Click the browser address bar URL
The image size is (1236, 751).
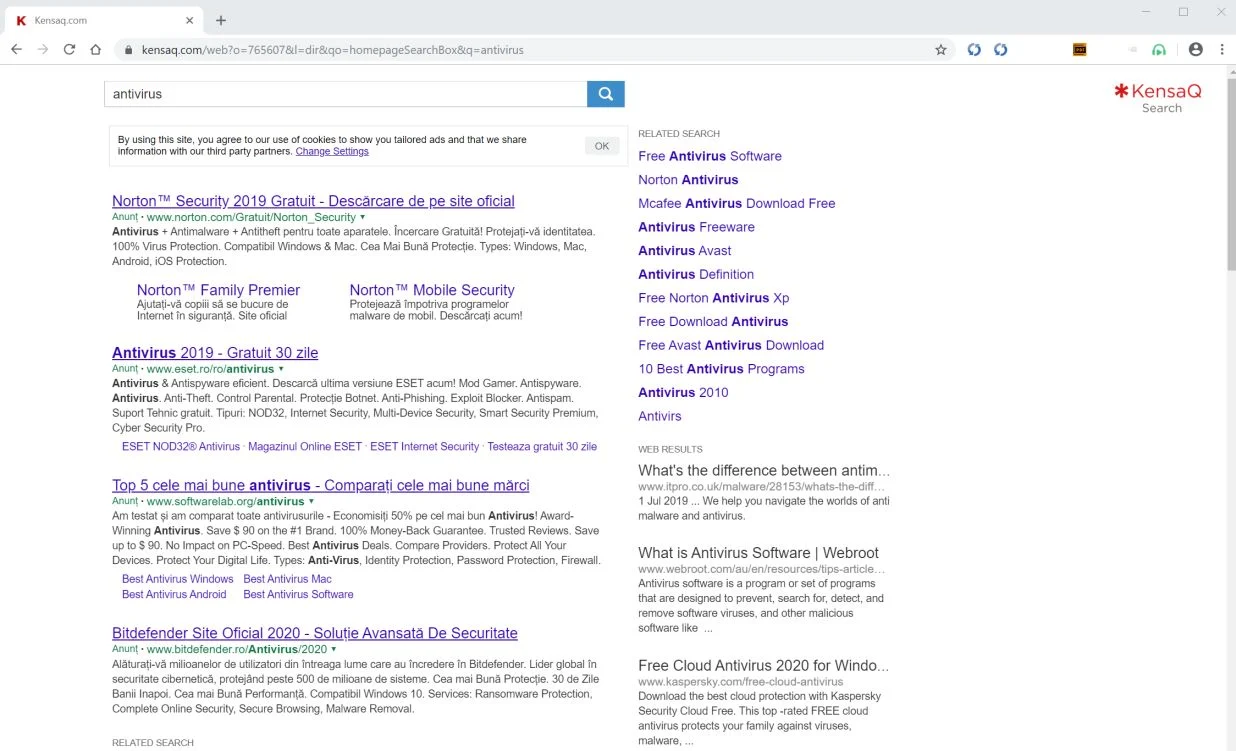pos(333,49)
